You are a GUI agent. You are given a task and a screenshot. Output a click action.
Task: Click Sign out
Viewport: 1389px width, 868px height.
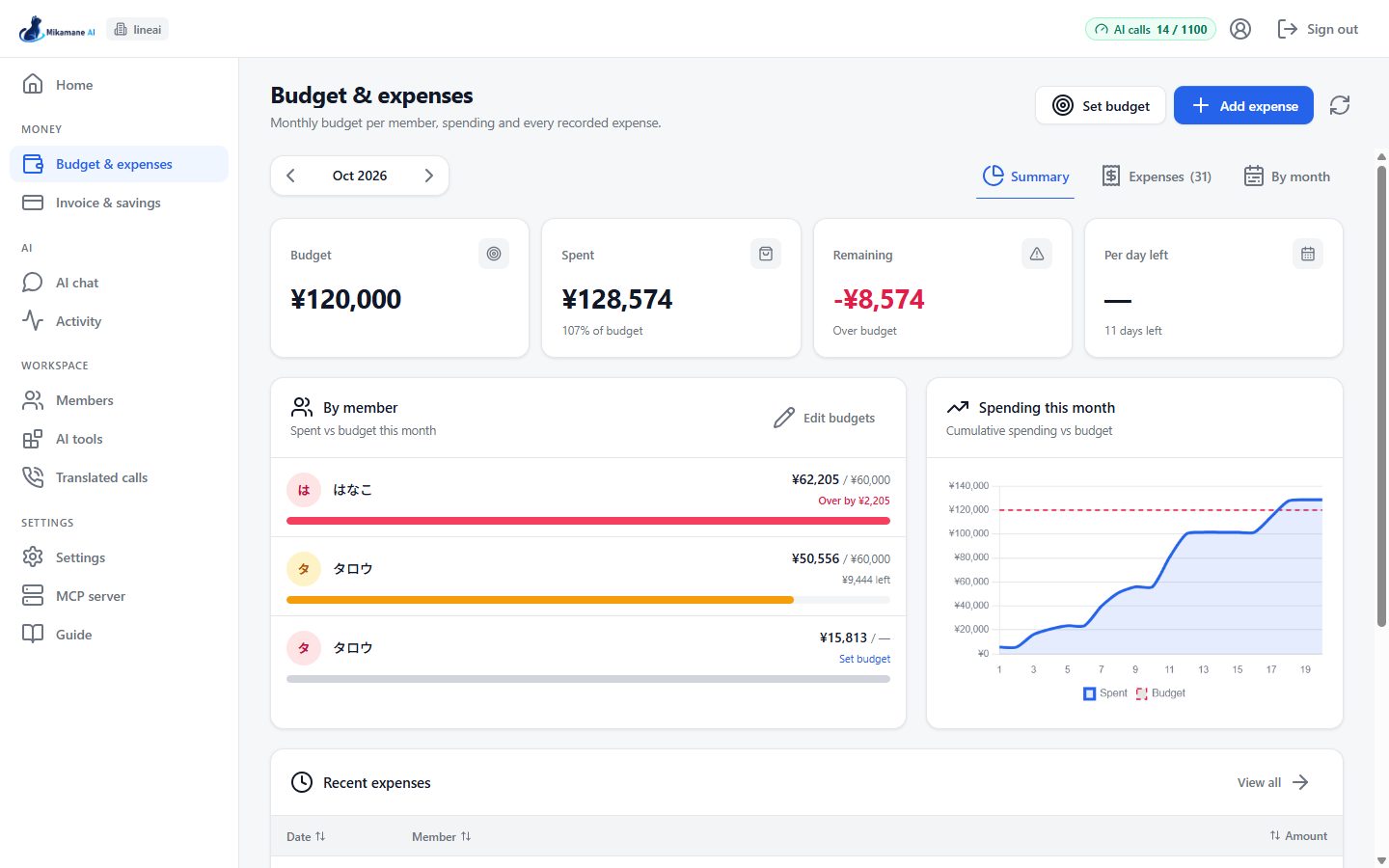(1318, 29)
